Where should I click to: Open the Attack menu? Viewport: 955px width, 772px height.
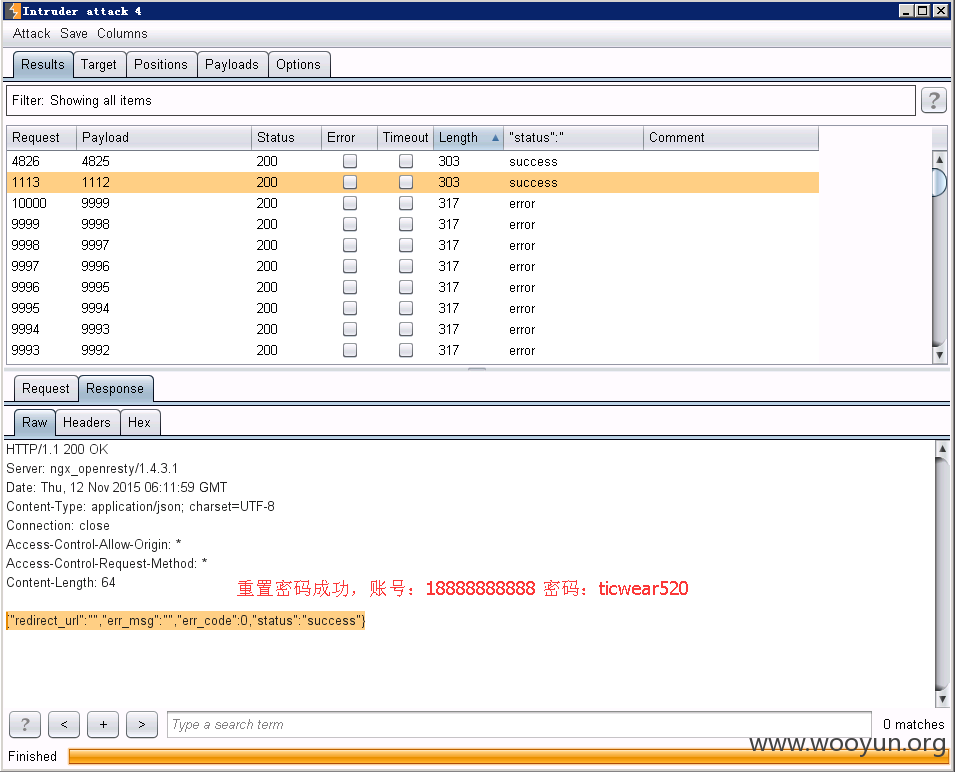click(31, 33)
